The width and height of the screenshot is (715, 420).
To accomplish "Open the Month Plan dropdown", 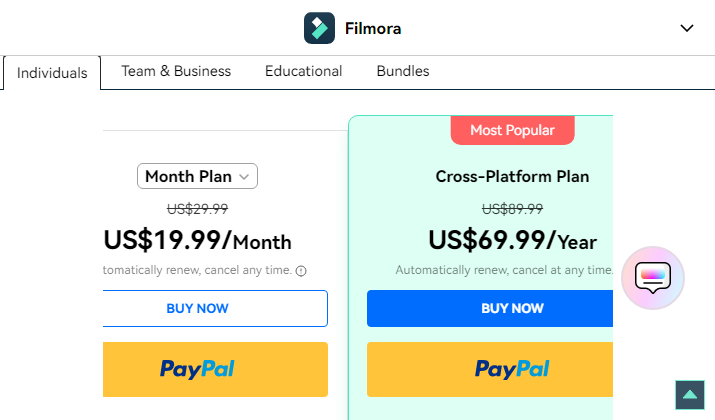I will pos(197,176).
